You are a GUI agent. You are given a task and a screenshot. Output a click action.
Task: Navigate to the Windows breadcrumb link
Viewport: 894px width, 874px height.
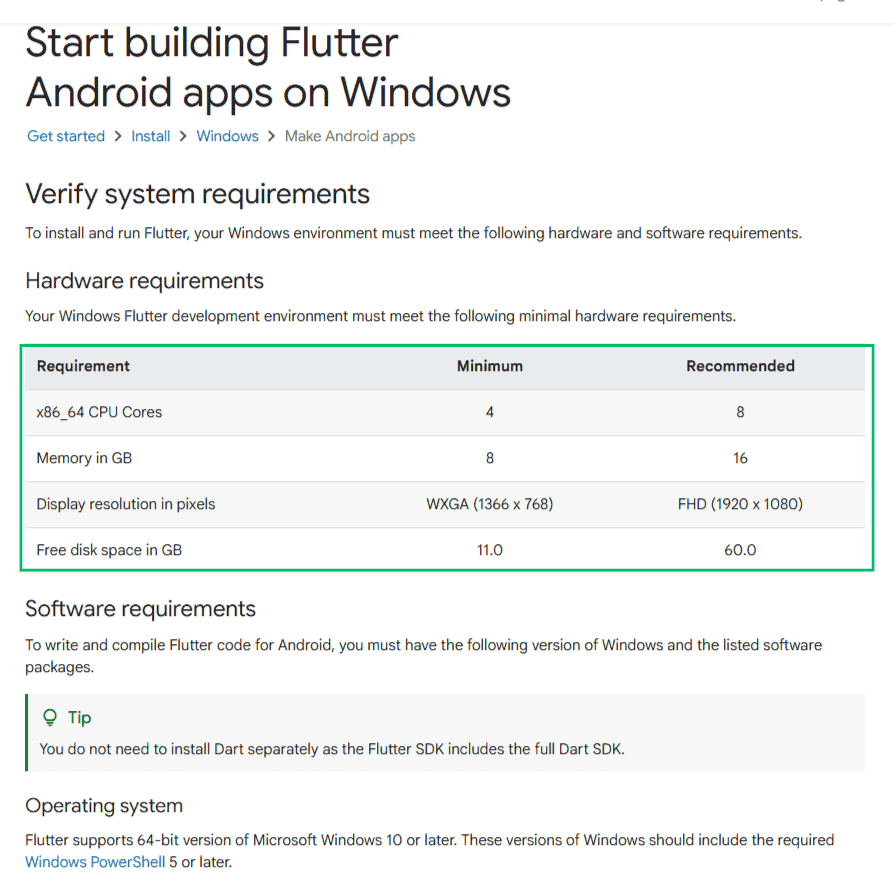[x=227, y=136]
